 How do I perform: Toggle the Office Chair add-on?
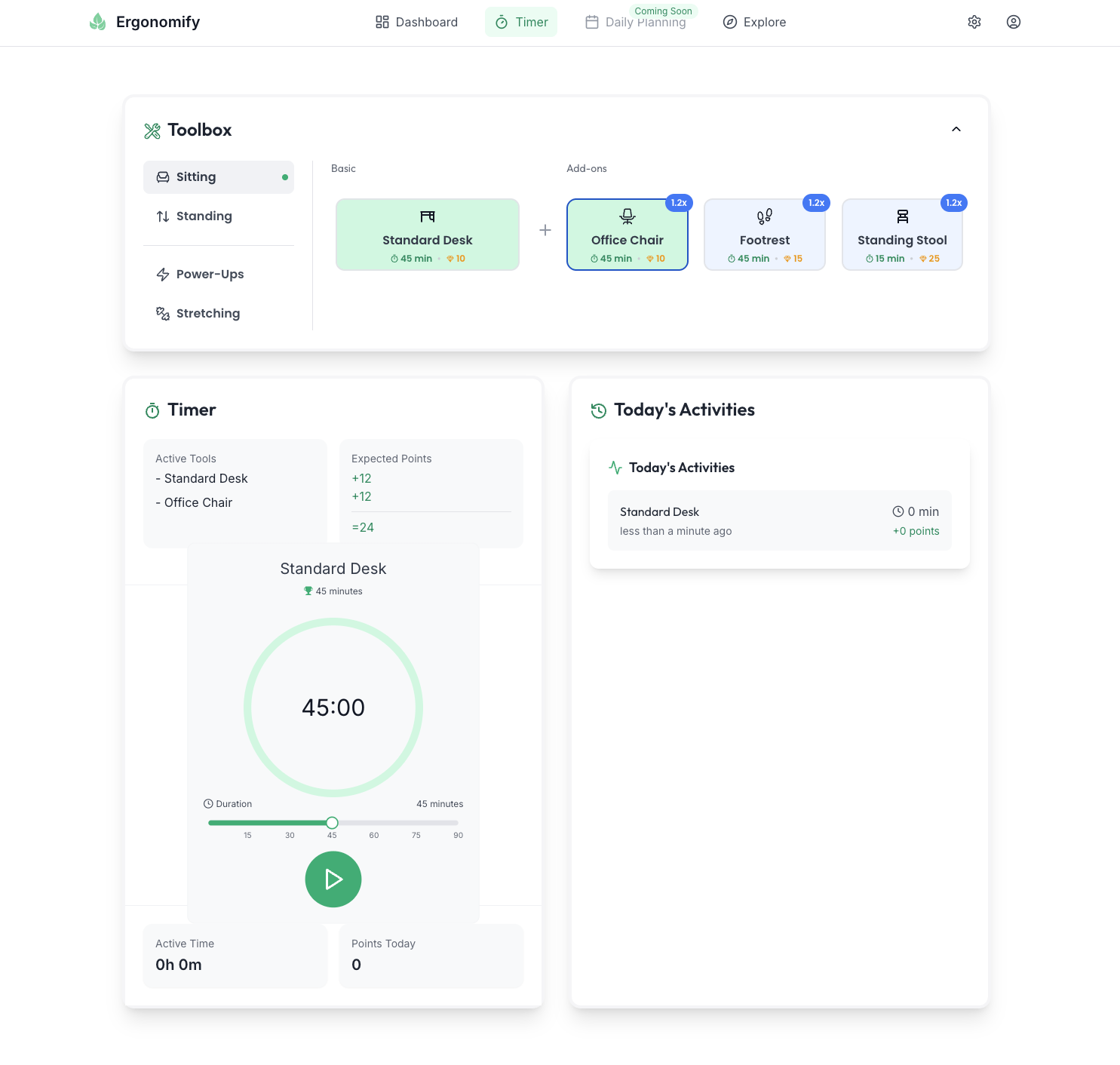627,235
